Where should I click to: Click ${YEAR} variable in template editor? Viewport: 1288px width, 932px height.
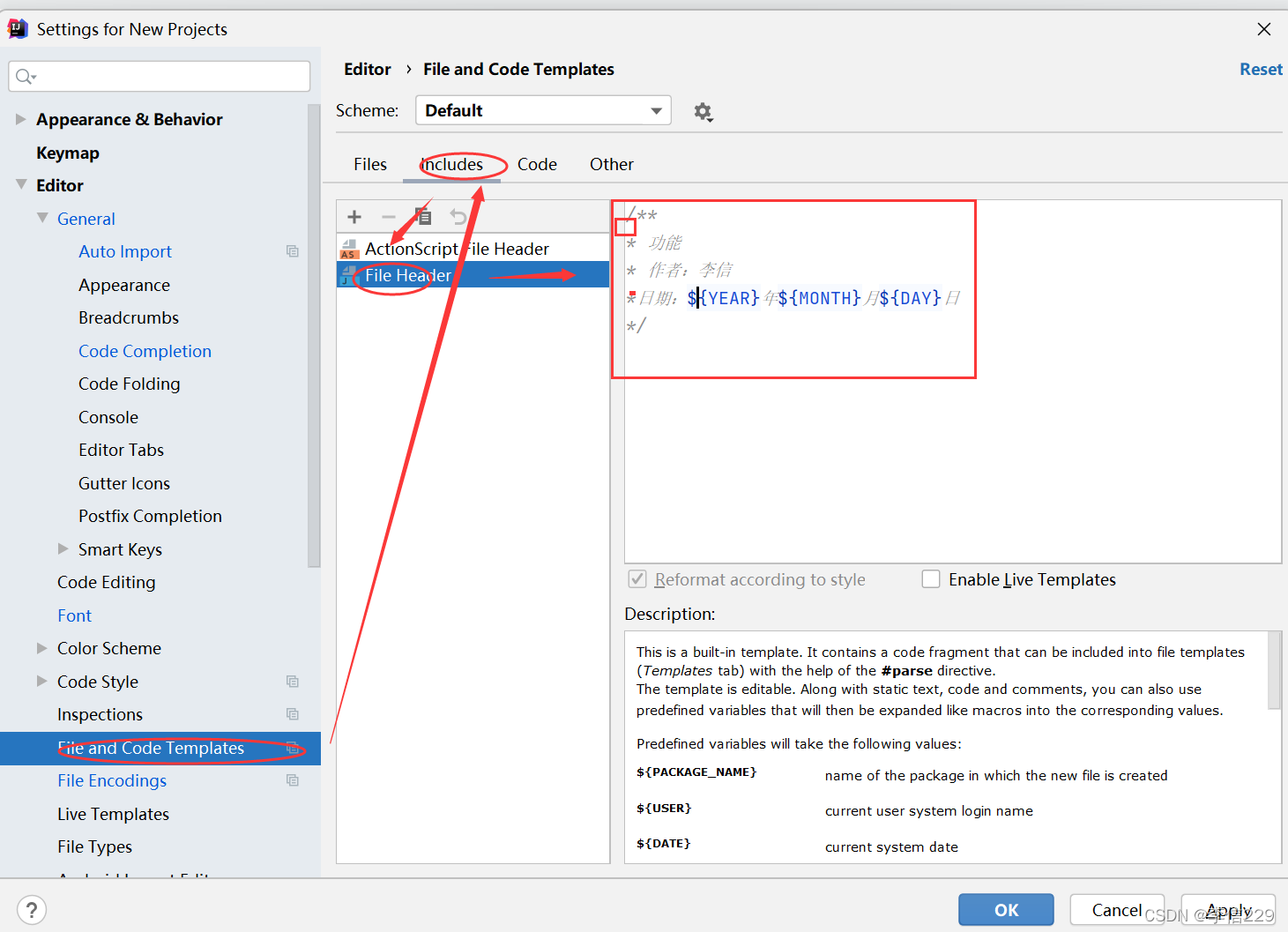(x=723, y=298)
